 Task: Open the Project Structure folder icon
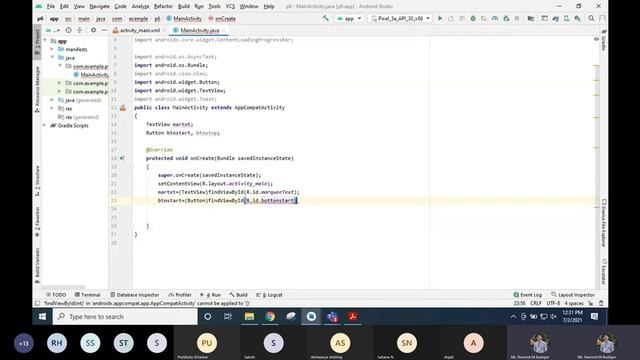pos(531,18)
